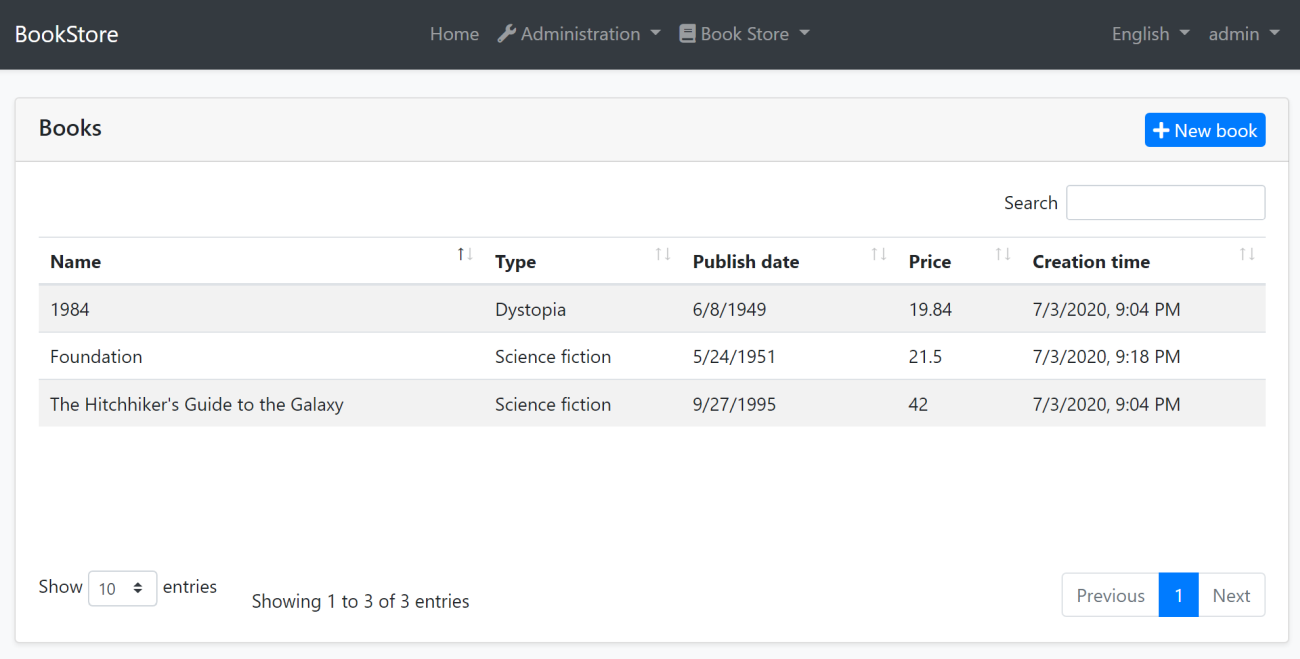This screenshot has width=1300, height=659.
Task: Click the Previous pagination button
Action: click(1110, 595)
